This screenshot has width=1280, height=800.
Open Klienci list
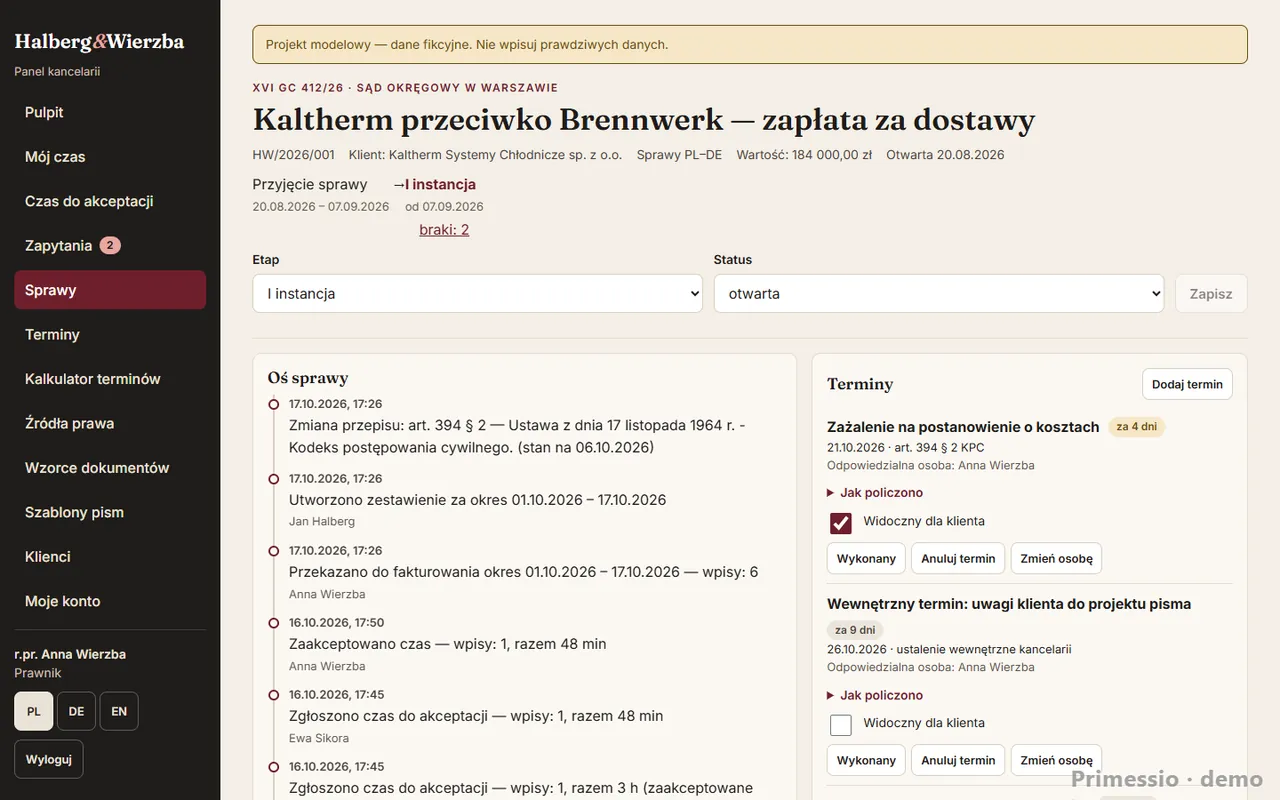(x=110, y=556)
